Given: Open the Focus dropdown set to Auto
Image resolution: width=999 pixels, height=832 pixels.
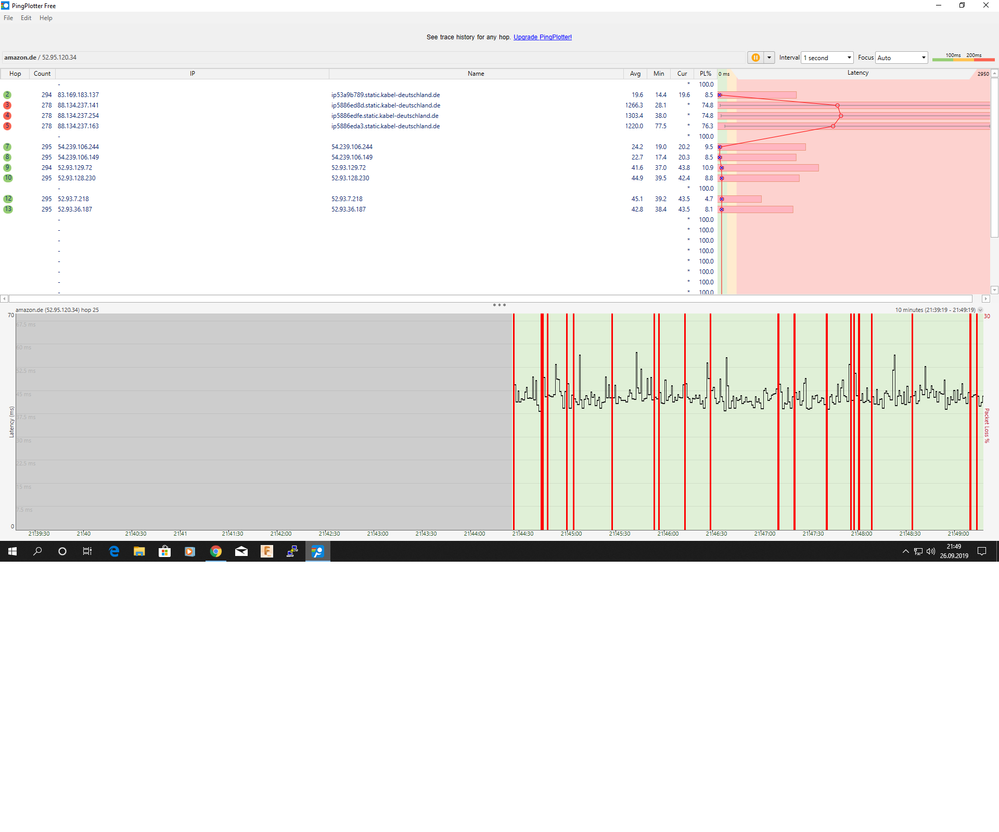Looking at the screenshot, I should pyautogui.click(x=902, y=57).
